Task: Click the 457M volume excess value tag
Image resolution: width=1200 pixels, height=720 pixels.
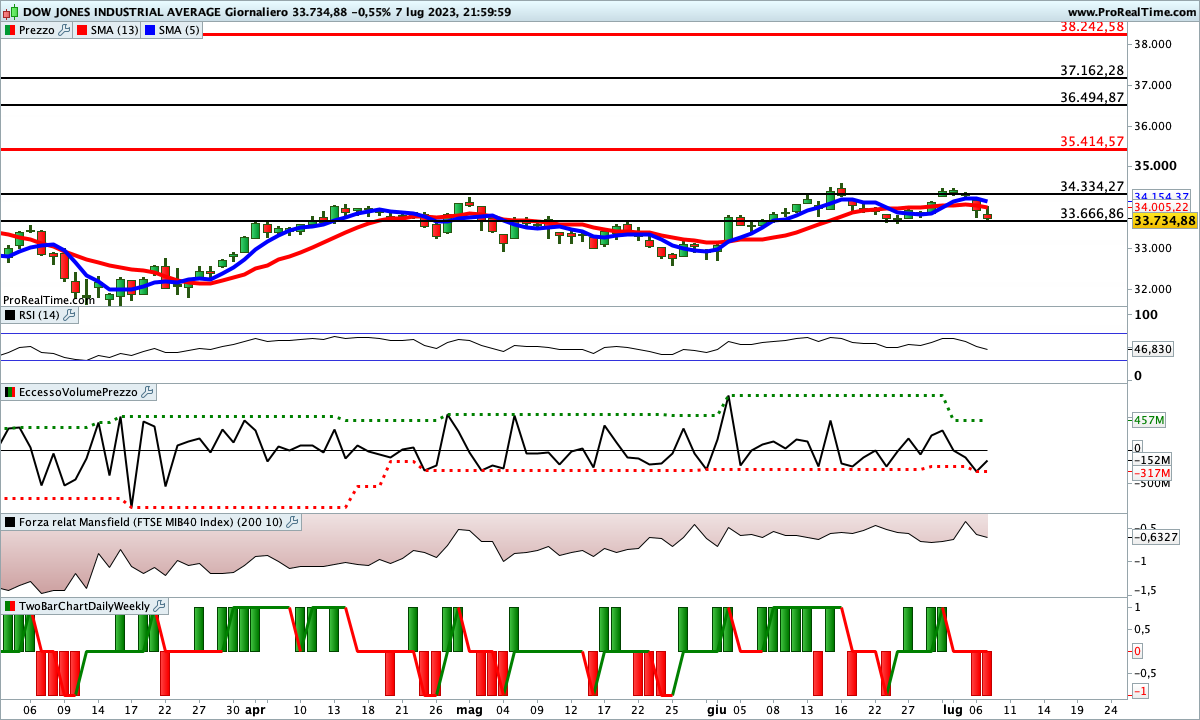Action: pyautogui.click(x=1147, y=420)
